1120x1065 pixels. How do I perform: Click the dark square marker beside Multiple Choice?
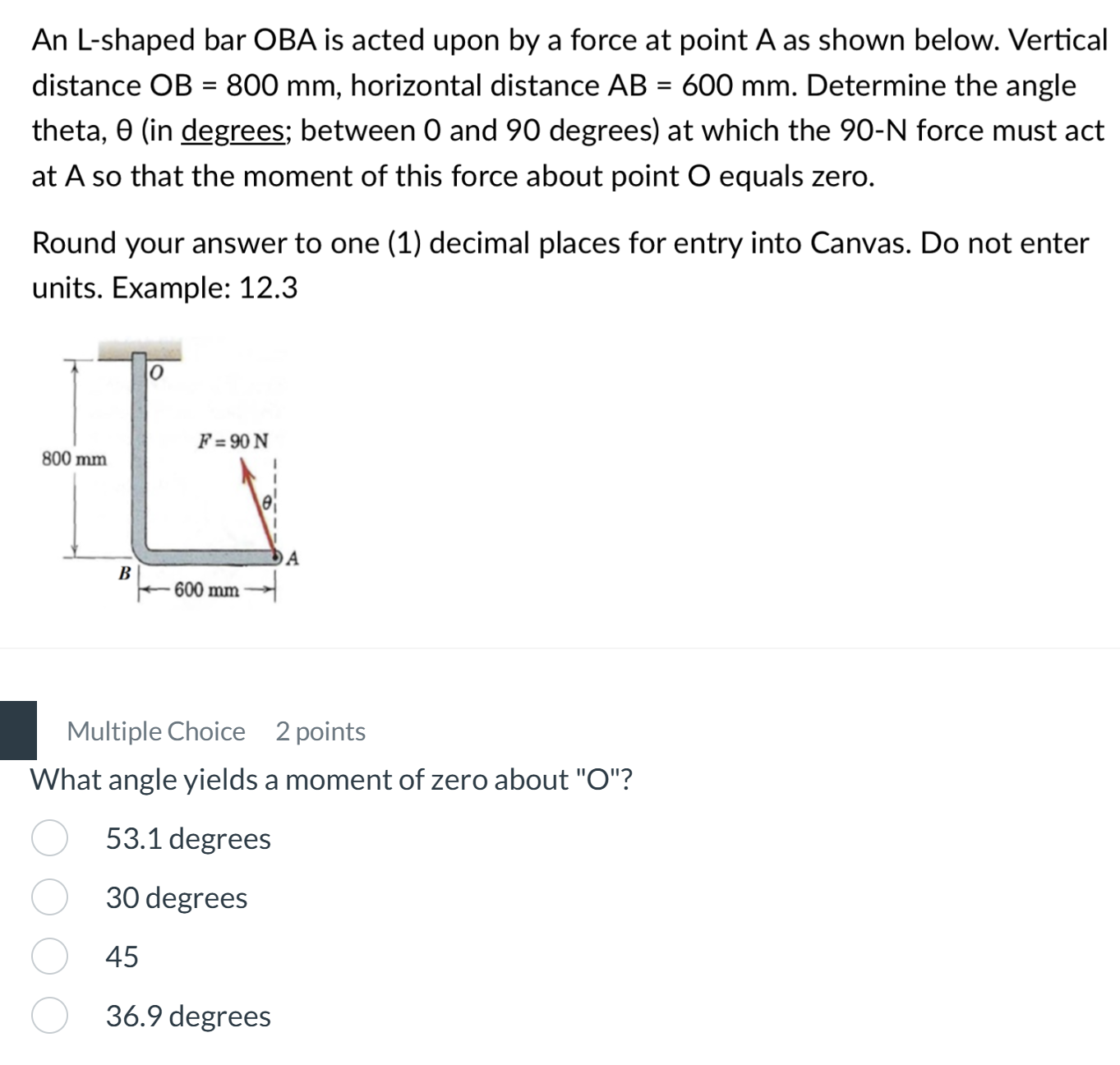point(18,731)
